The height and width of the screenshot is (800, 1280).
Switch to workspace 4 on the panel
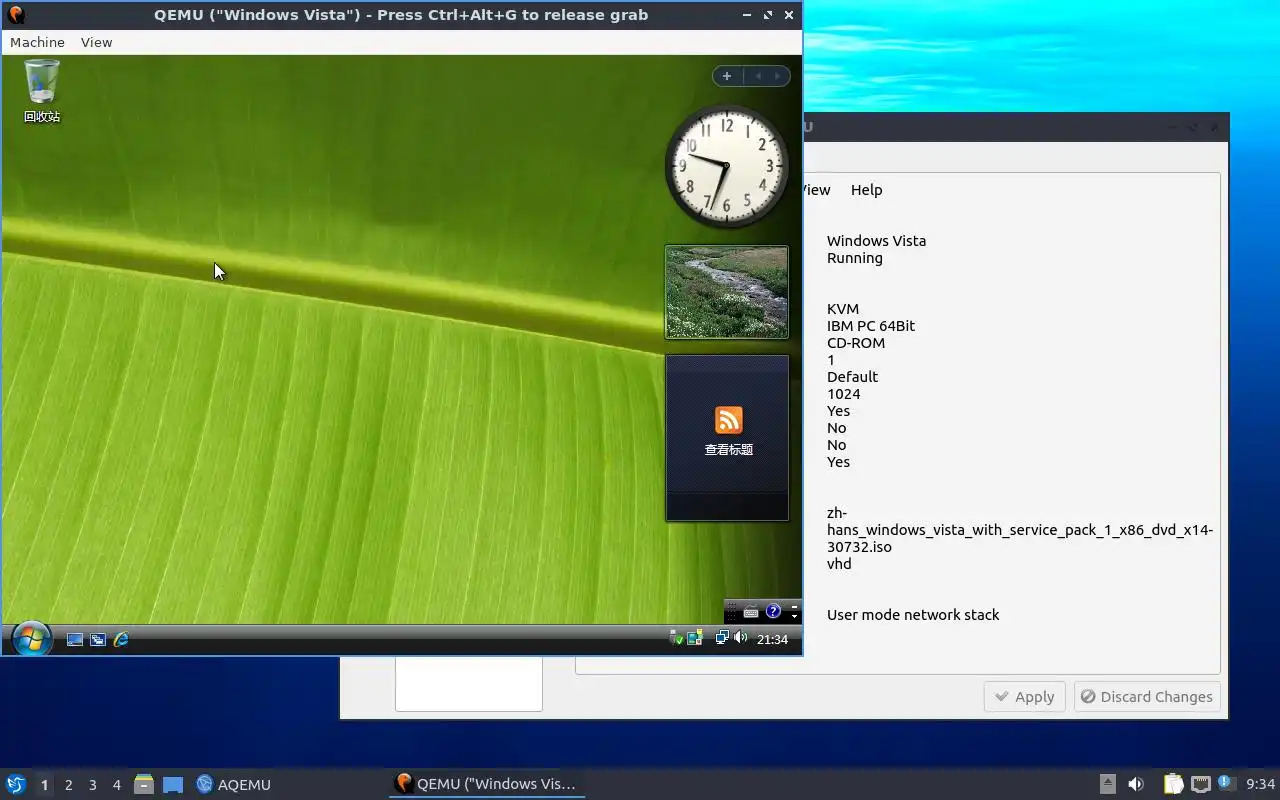pyautogui.click(x=116, y=785)
